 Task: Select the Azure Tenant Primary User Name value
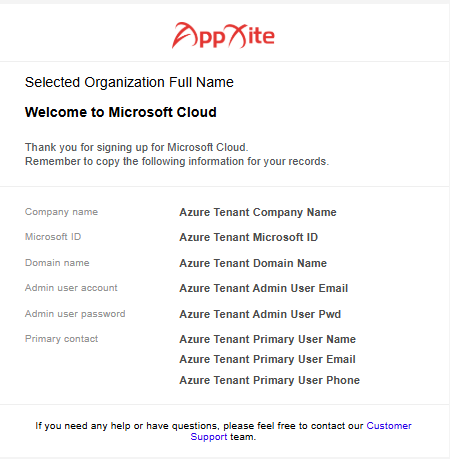(268, 339)
